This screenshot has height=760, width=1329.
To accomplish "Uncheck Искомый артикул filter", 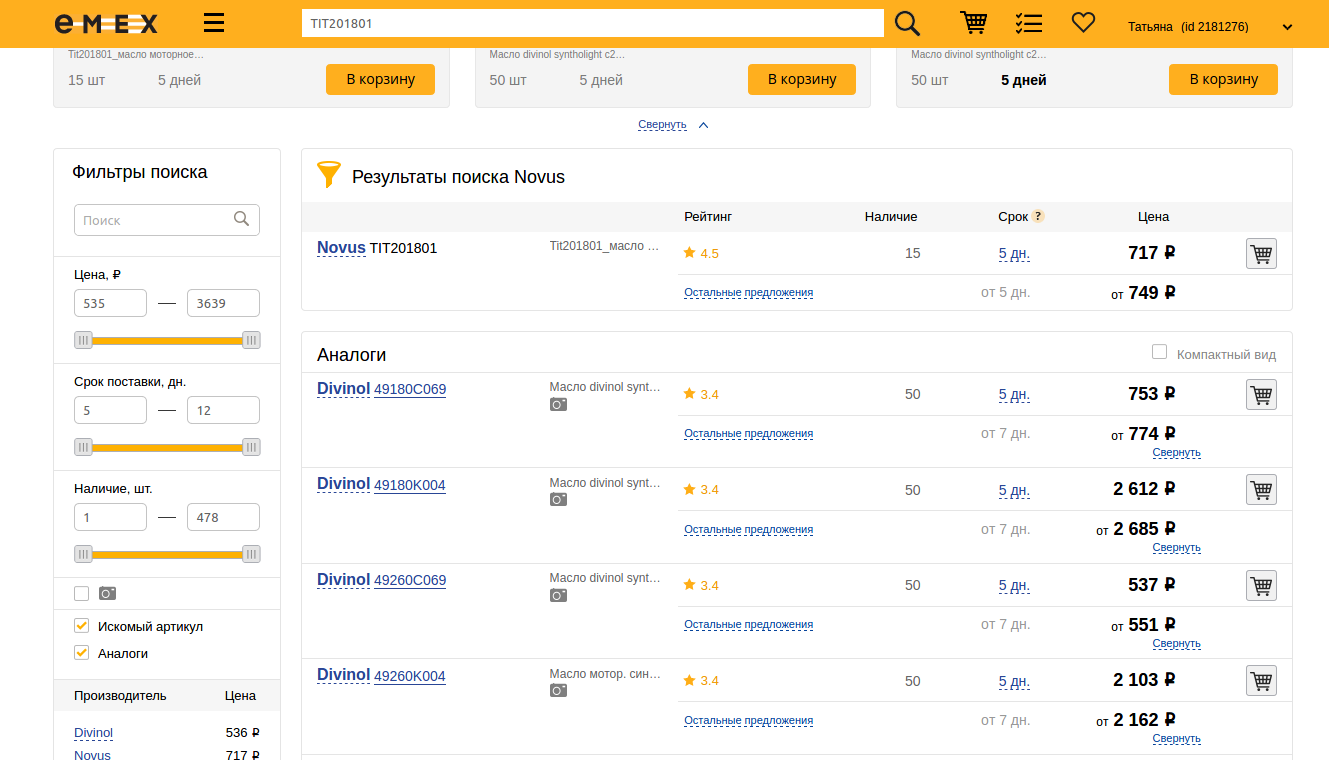I will click(82, 626).
